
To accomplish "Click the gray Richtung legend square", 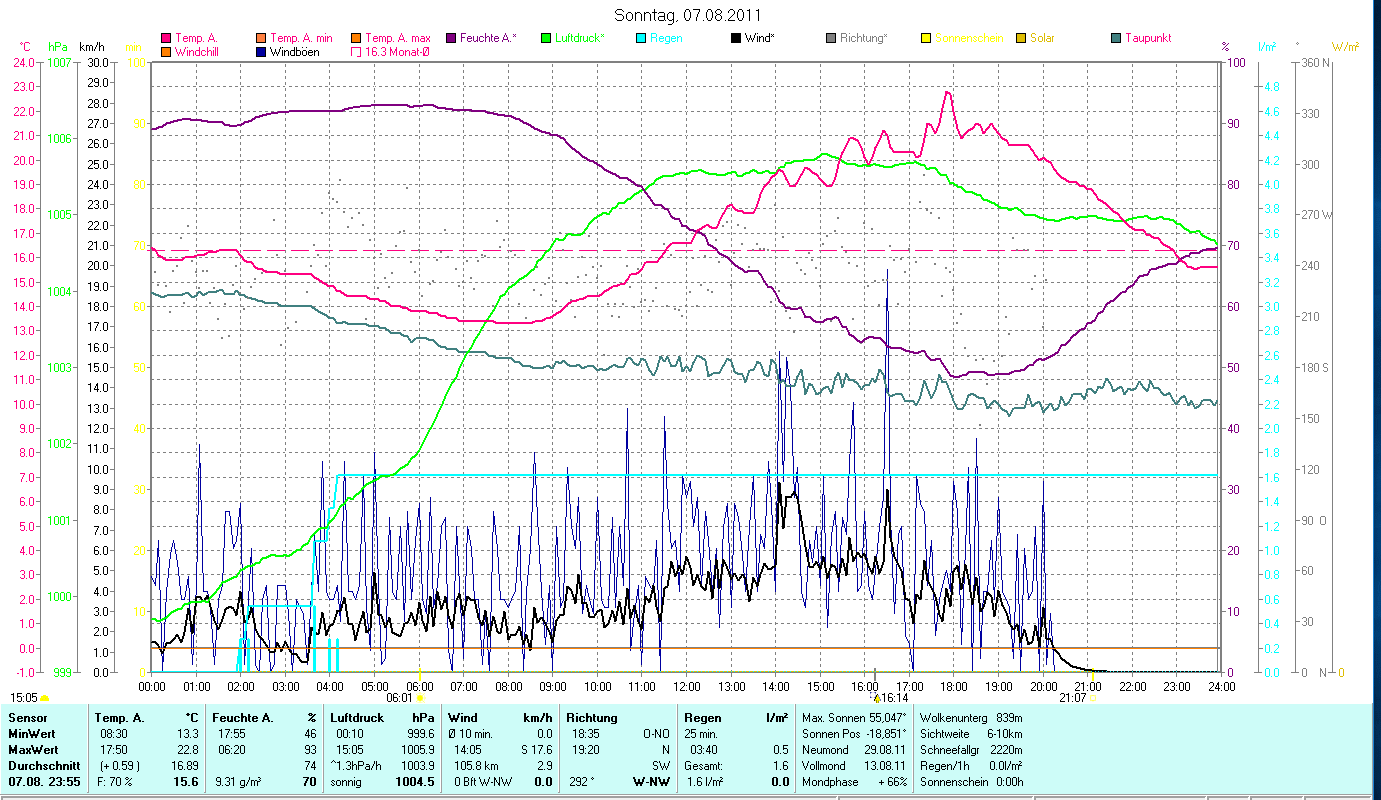I will click(x=831, y=38).
